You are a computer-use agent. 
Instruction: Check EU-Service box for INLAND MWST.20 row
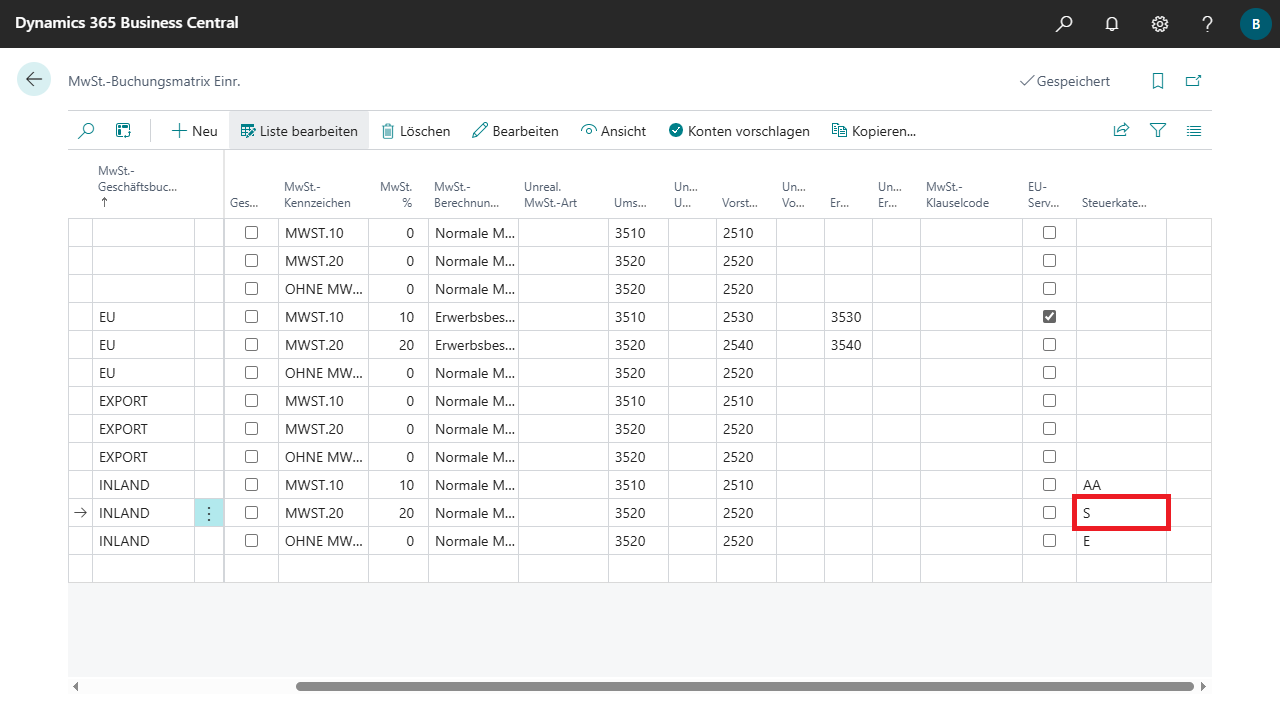point(1049,513)
